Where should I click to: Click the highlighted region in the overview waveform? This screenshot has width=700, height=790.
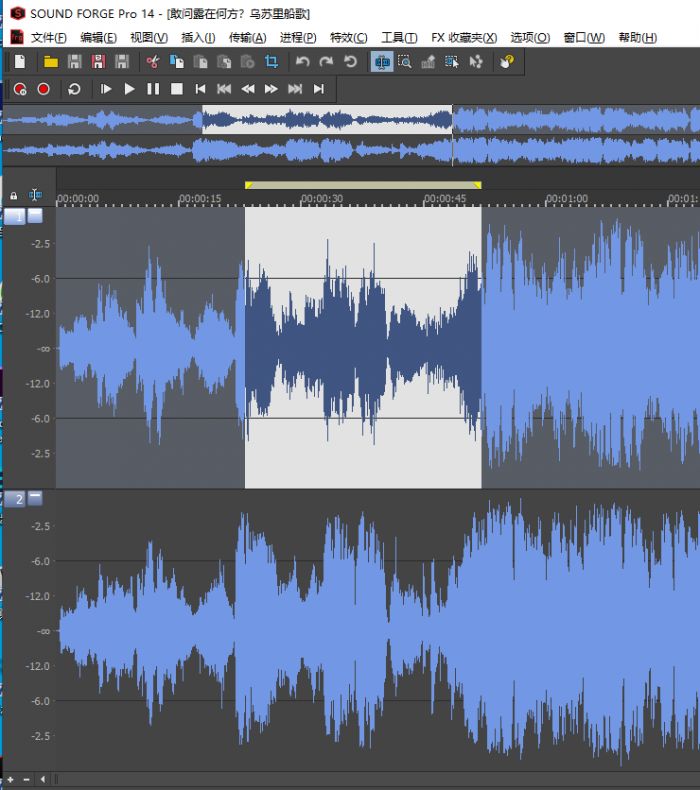coord(327,119)
